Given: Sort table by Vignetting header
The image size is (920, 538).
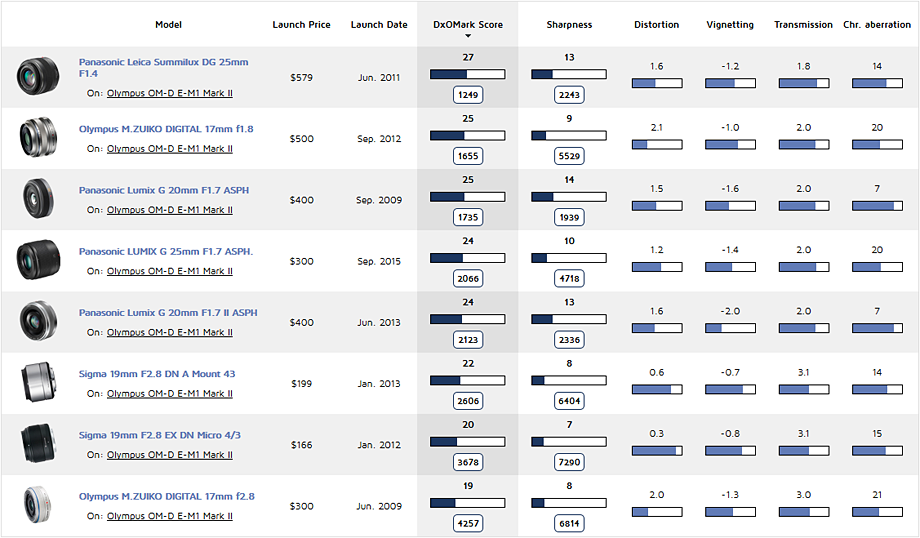Looking at the screenshot, I should coord(730,25).
